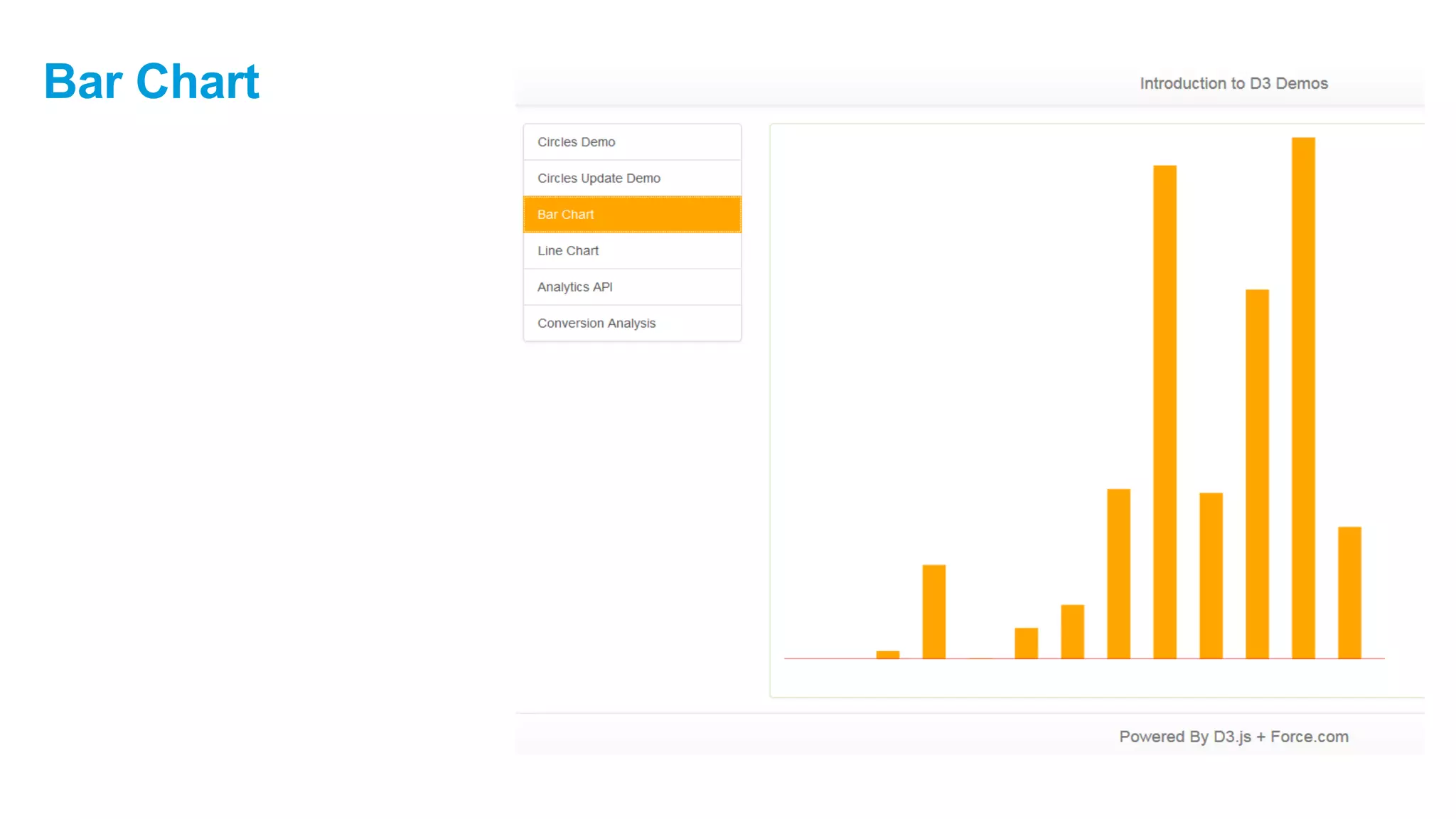Click the Bar Chart slide title
1456x819 pixels.
pos(151,81)
